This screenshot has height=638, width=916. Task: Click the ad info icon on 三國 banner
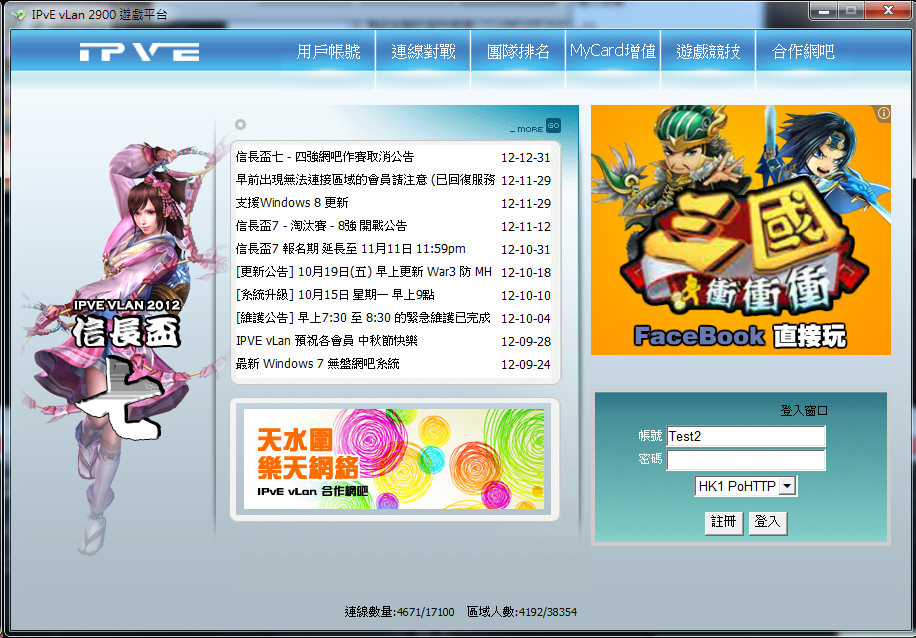point(883,113)
